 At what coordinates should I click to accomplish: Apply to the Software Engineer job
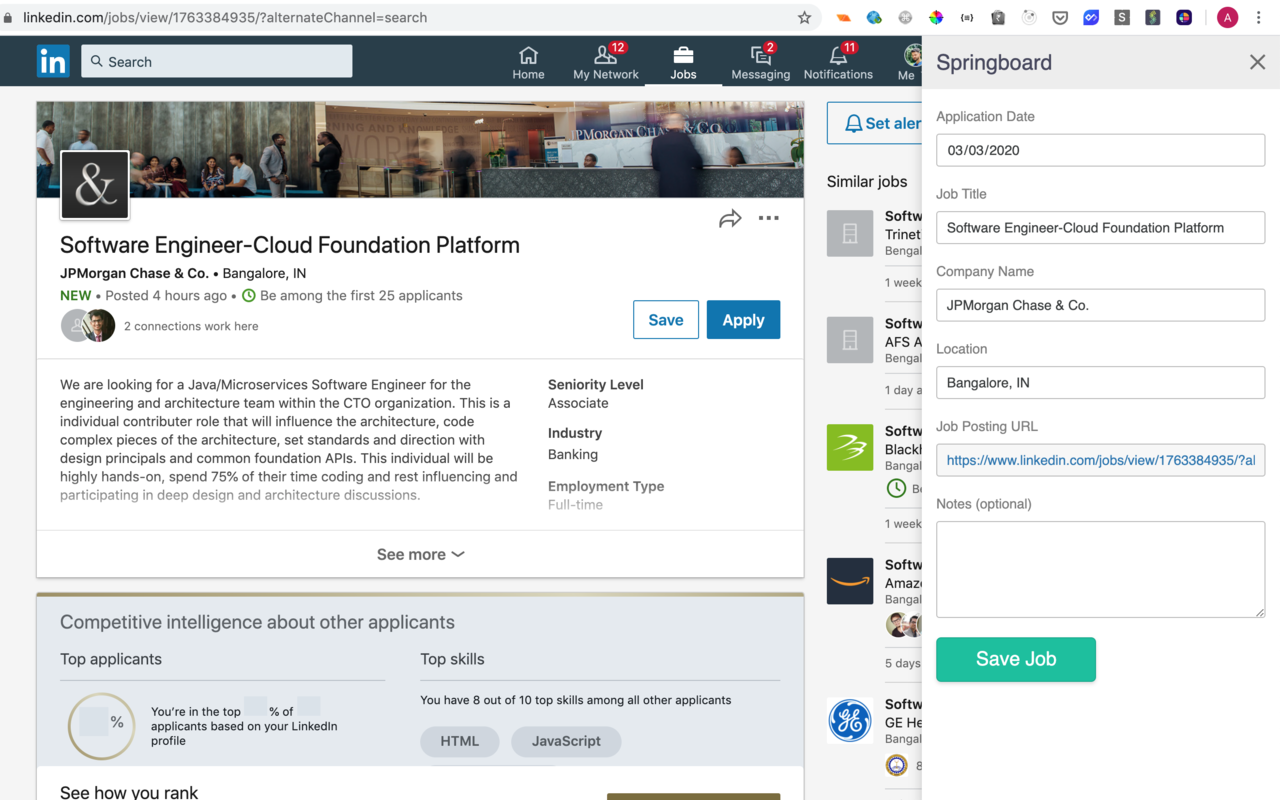743,320
